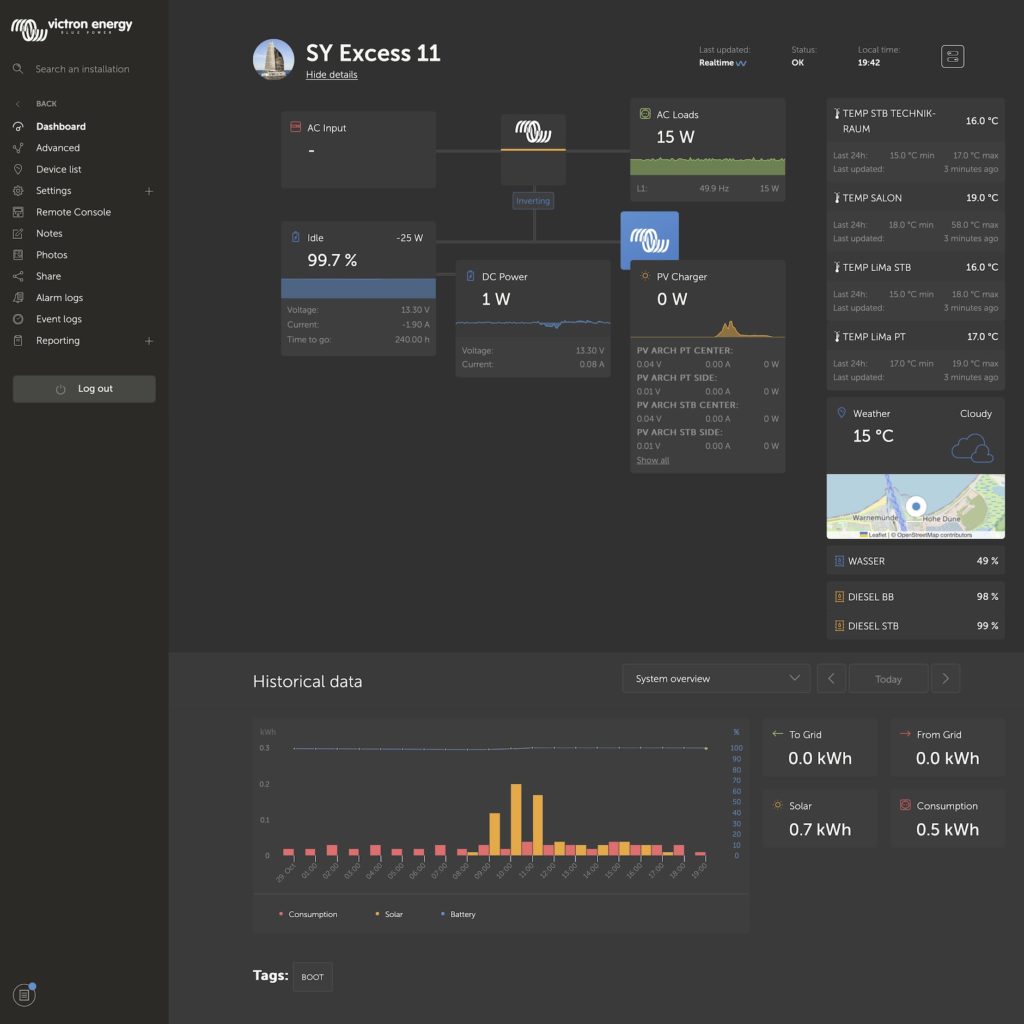
Task: Go to previous day in historical data
Action: tap(831, 679)
